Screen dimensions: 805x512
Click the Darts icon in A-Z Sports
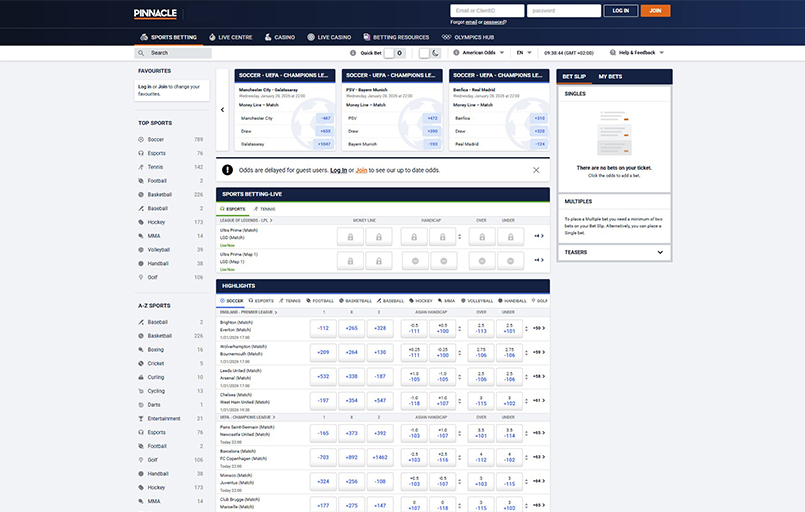click(x=141, y=405)
